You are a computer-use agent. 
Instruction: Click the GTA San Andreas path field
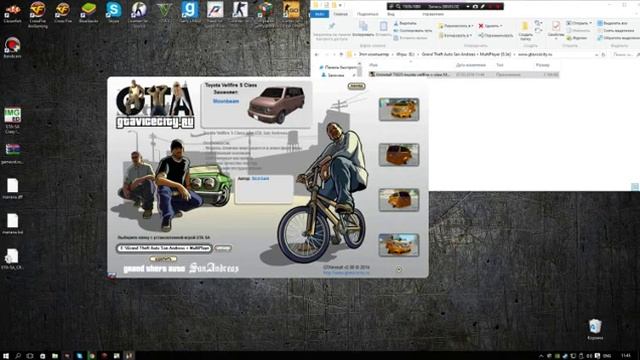point(164,248)
